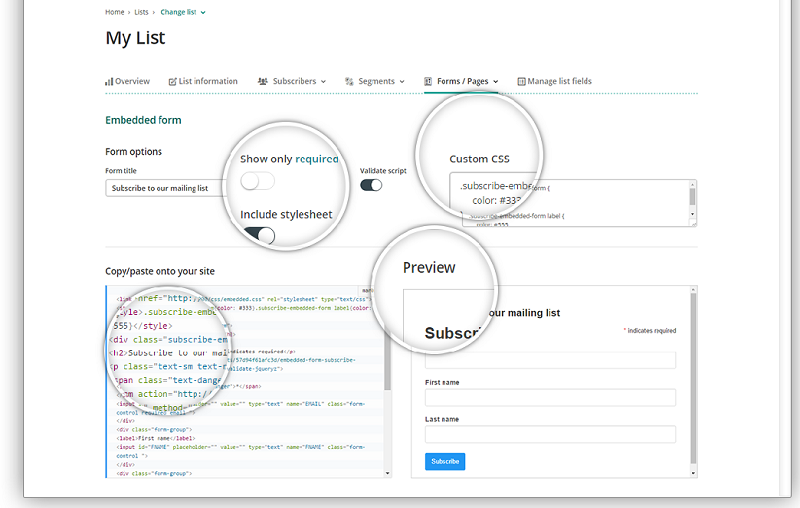Toggle the Show only required switch
Viewport: 800px width, 508px height.
click(257, 181)
